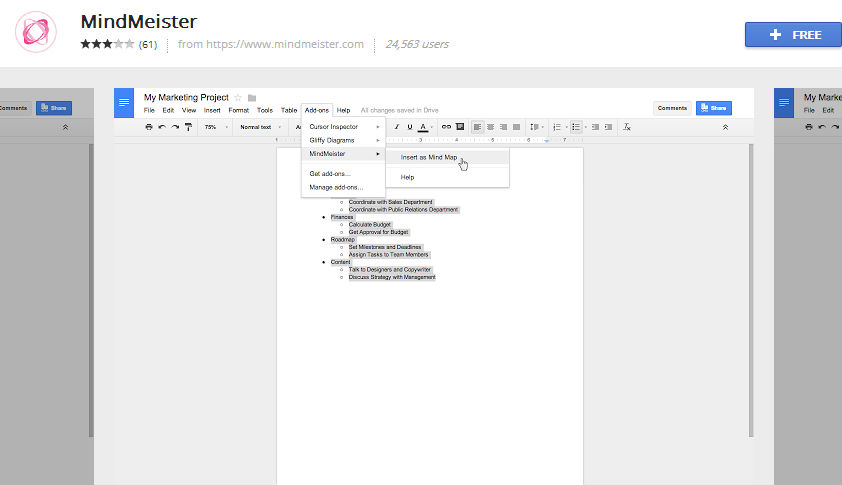The width and height of the screenshot is (842, 485).
Task: Click the My Marketing Project title
Action: [186, 97]
